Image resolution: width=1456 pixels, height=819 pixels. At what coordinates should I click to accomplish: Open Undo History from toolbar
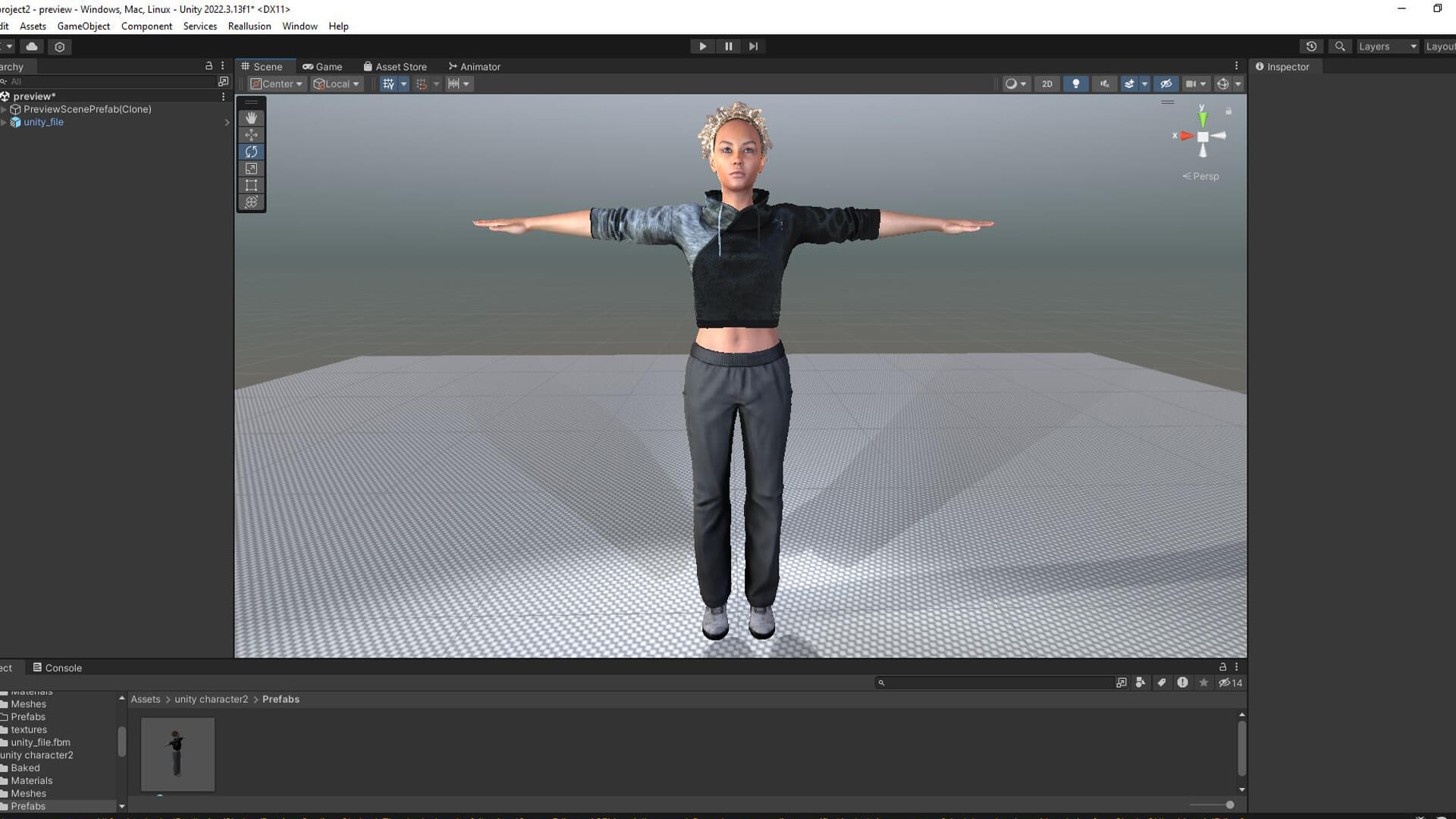1311,46
